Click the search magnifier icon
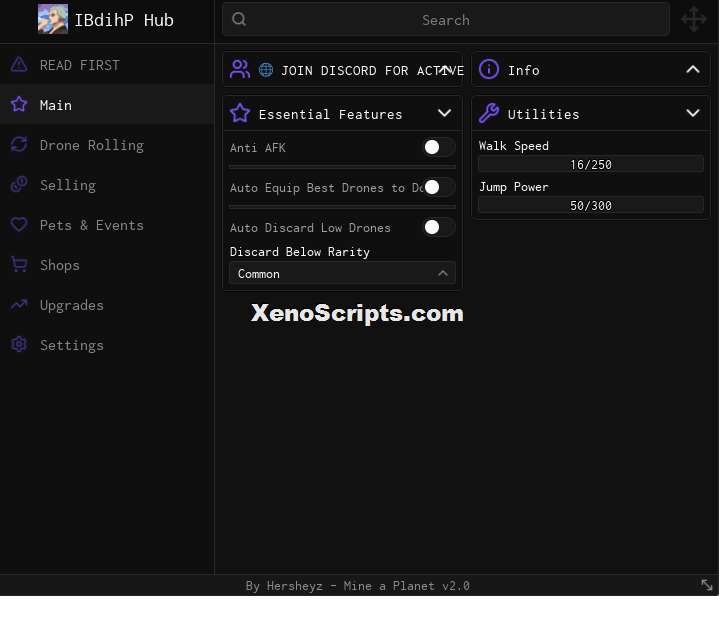 click(239, 19)
